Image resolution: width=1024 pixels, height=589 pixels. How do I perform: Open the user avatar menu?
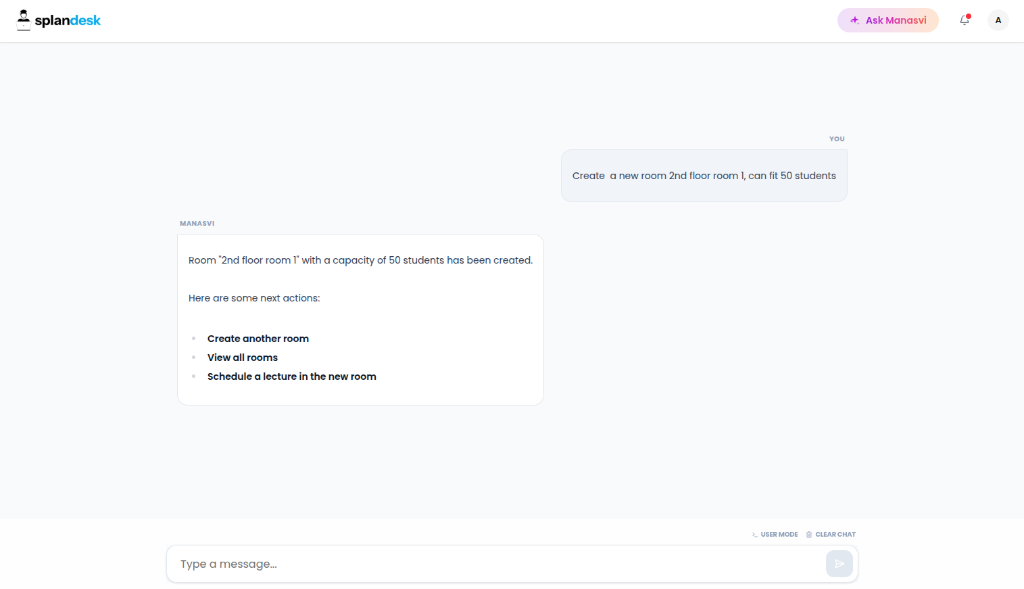point(998,20)
